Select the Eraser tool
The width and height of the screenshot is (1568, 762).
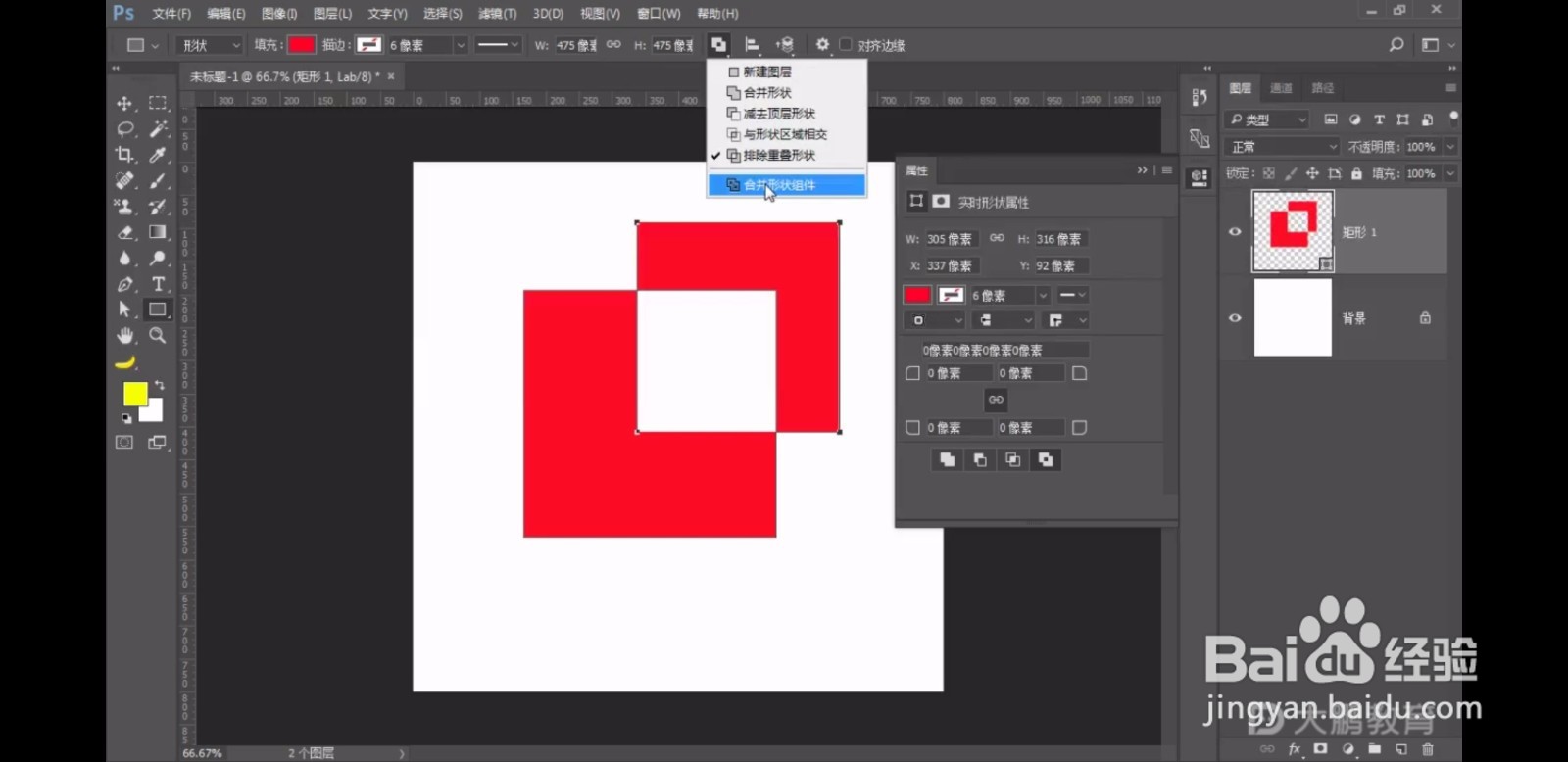point(124,232)
